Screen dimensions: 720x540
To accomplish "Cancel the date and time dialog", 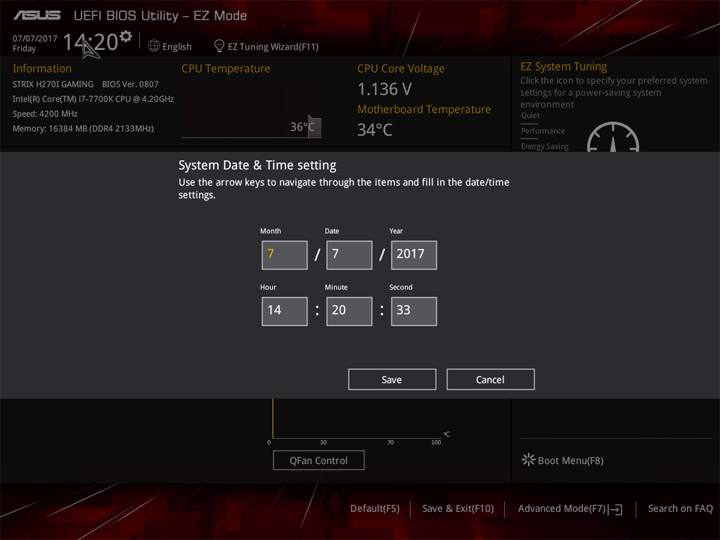I will pyautogui.click(x=490, y=379).
